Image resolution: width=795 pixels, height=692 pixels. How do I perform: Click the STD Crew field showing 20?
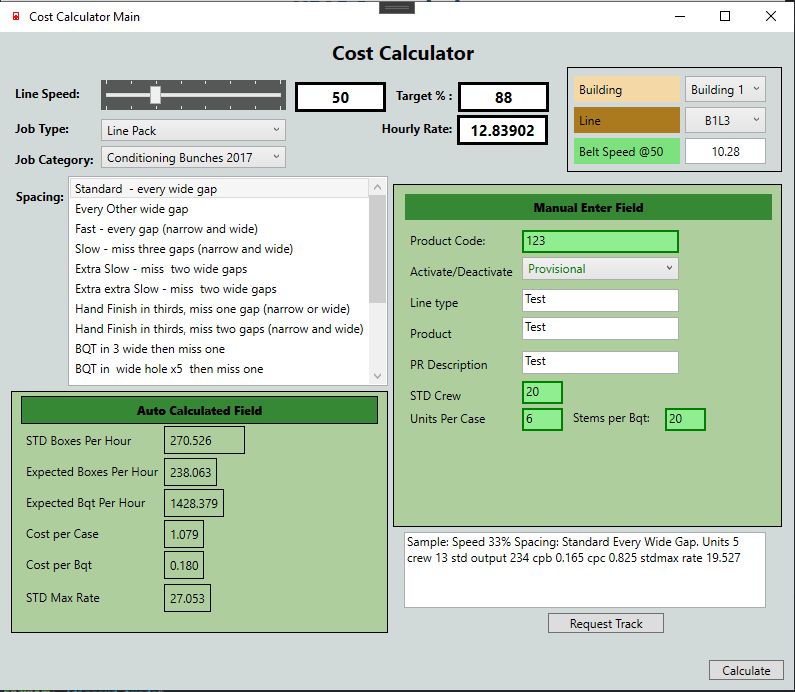[542, 392]
